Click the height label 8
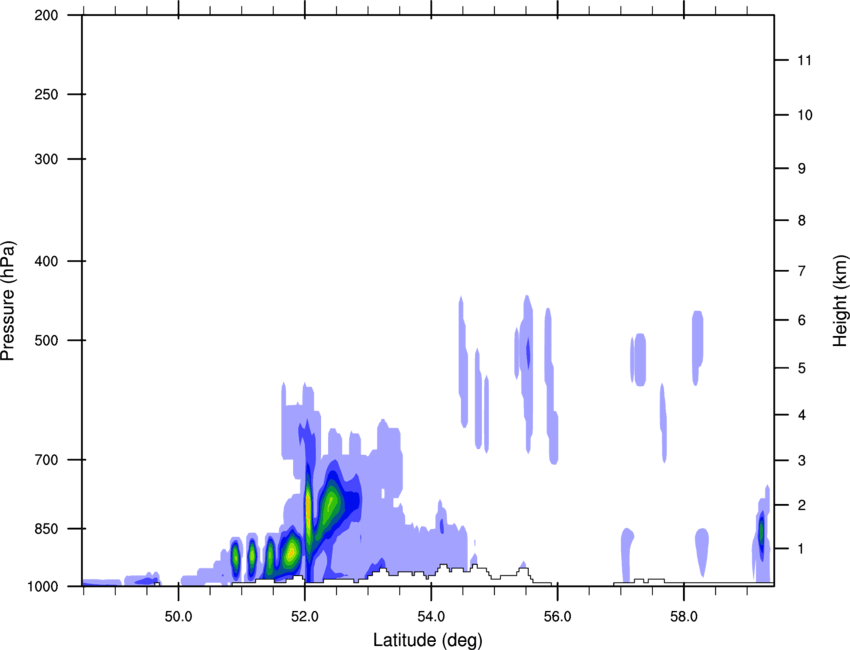Image resolution: width=850 pixels, height=650 pixels. point(802,220)
